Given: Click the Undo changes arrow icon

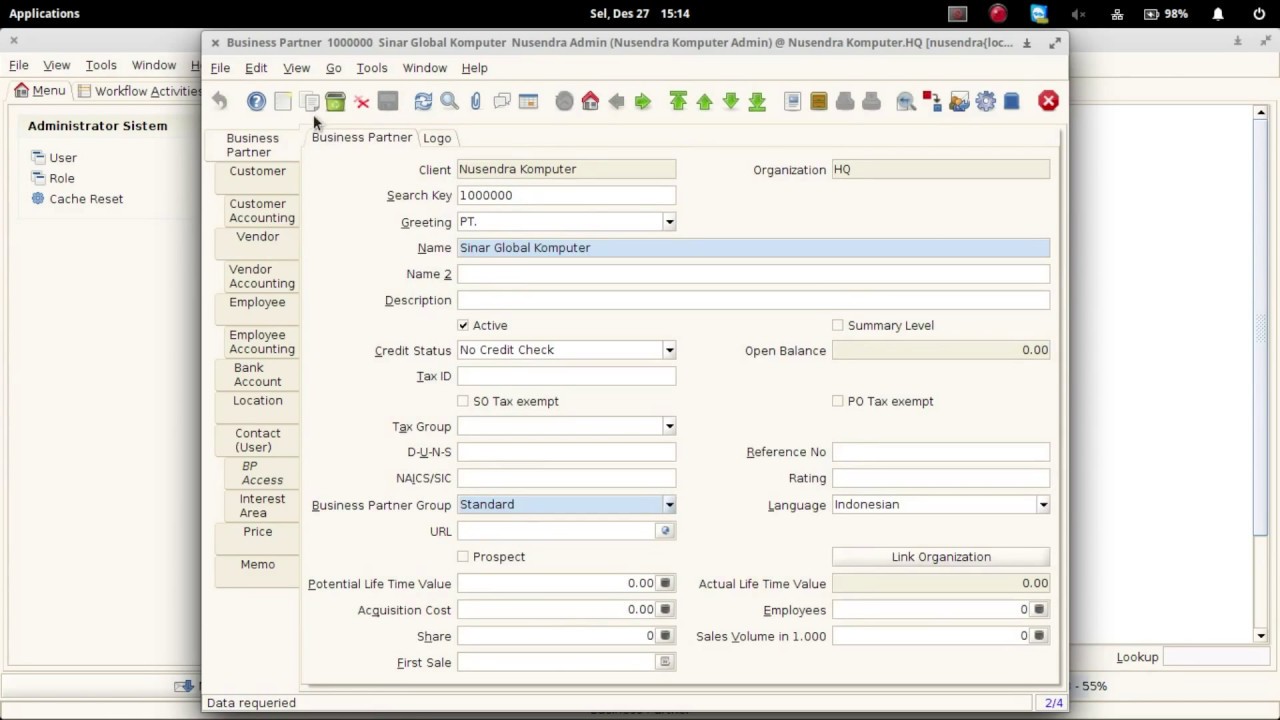Looking at the screenshot, I should tap(219, 101).
